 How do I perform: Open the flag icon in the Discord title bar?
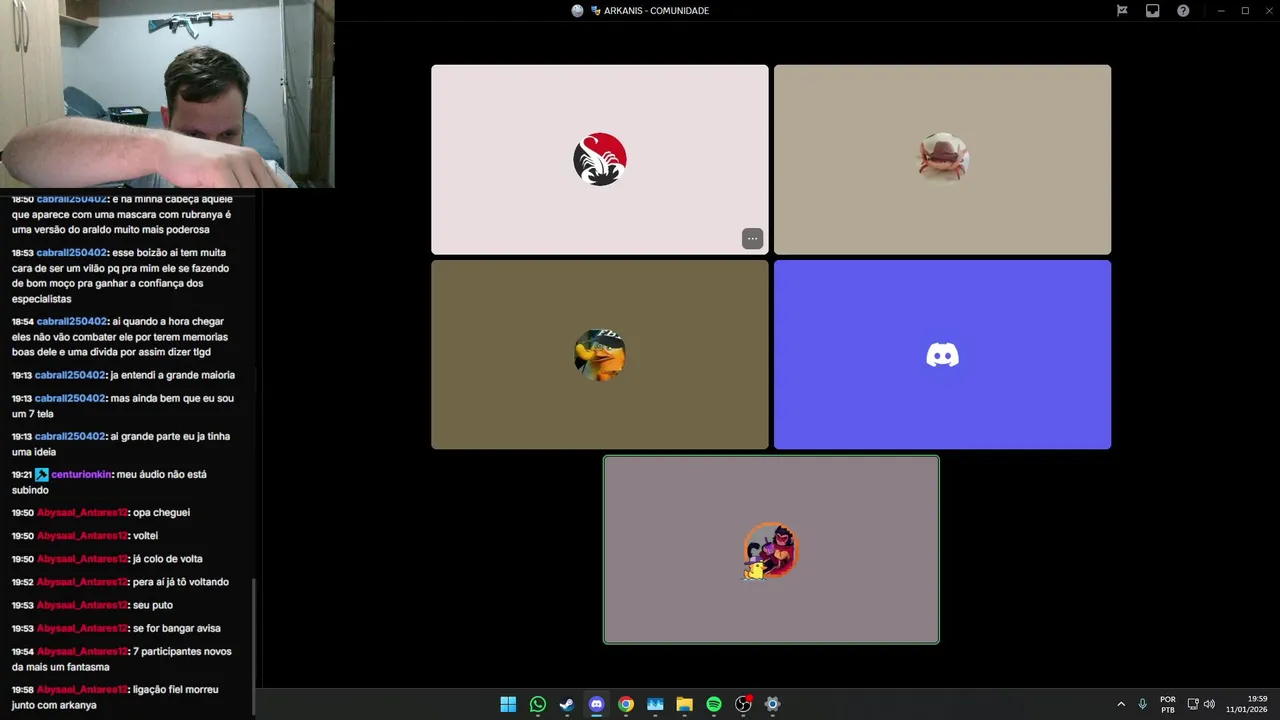pyautogui.click(x=1122, y=11)
